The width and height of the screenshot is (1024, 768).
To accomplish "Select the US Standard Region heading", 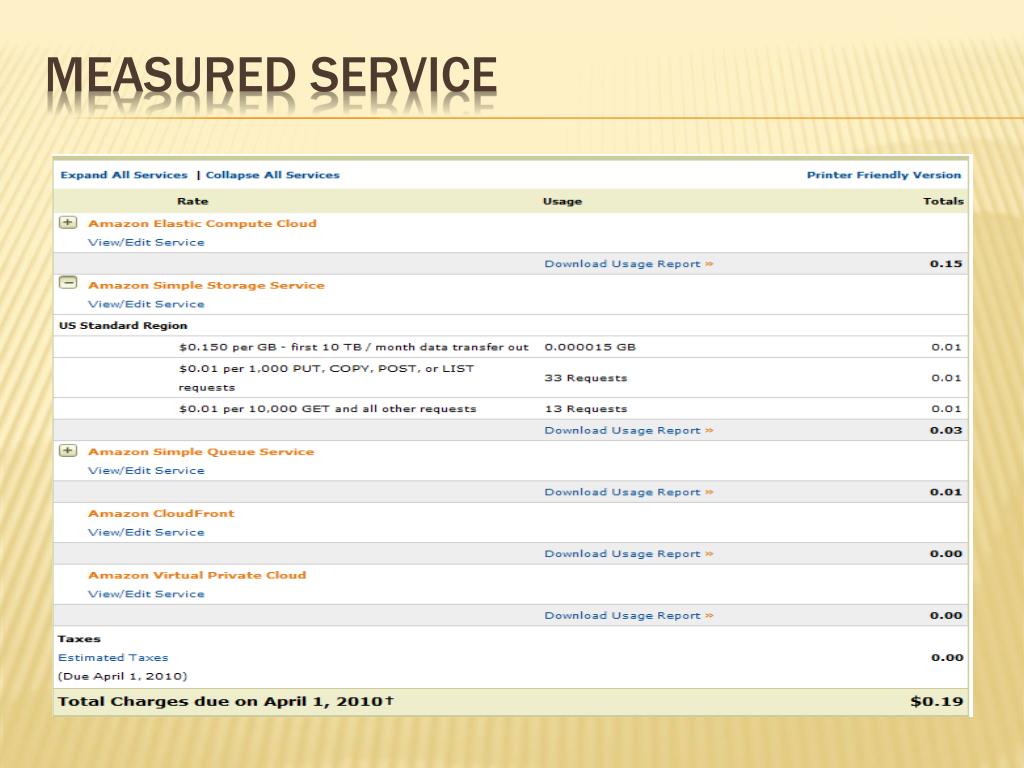I will pyautogui.click(x=123, y=325).
